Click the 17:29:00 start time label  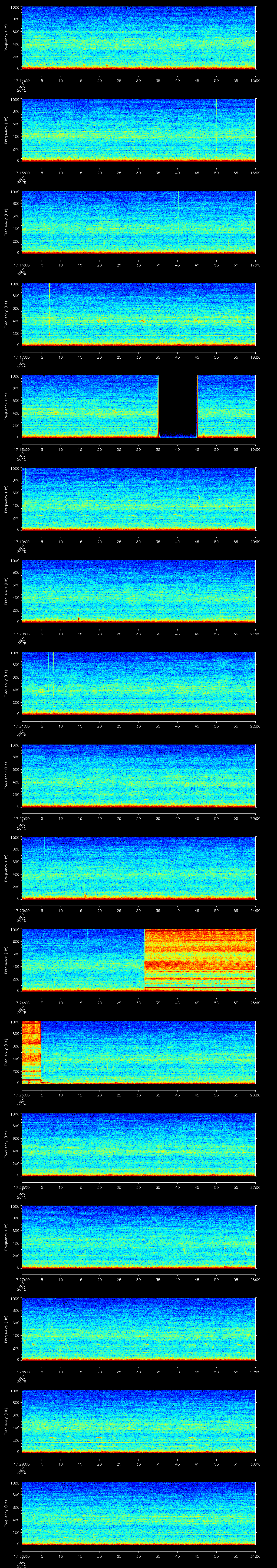(x=21, y=1464)
